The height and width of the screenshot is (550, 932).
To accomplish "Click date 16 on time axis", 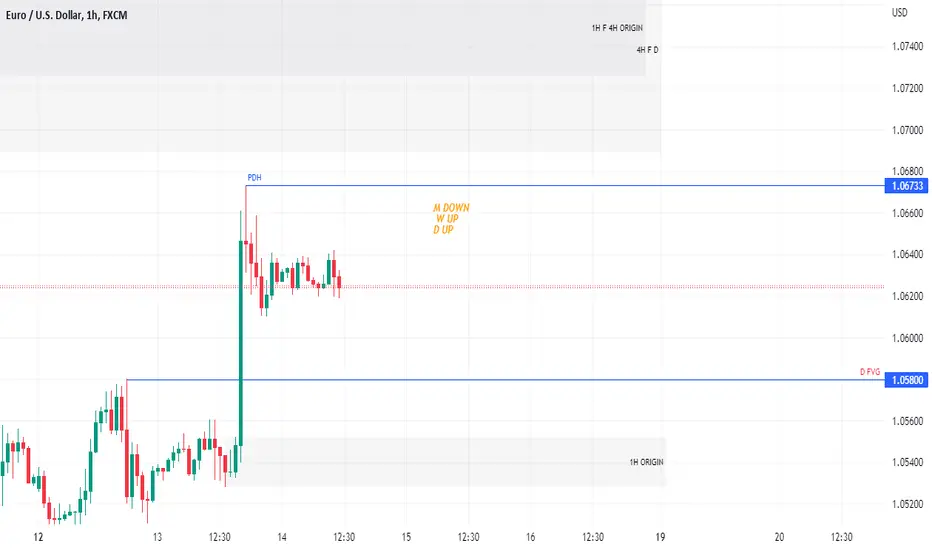I will click(530, 537).
